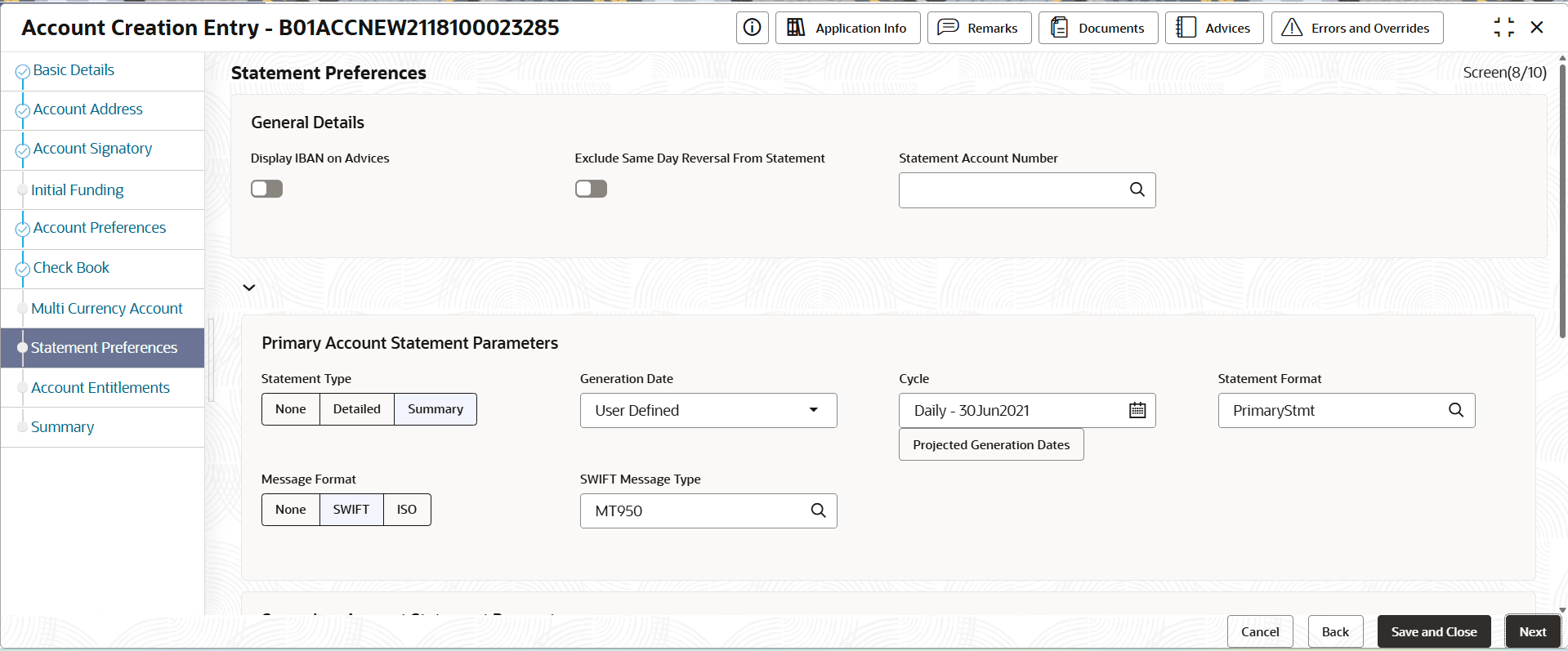Collapse the section with chevron arrow
The width and height of the screenshot is (1568, 651).
click(249, 288)
